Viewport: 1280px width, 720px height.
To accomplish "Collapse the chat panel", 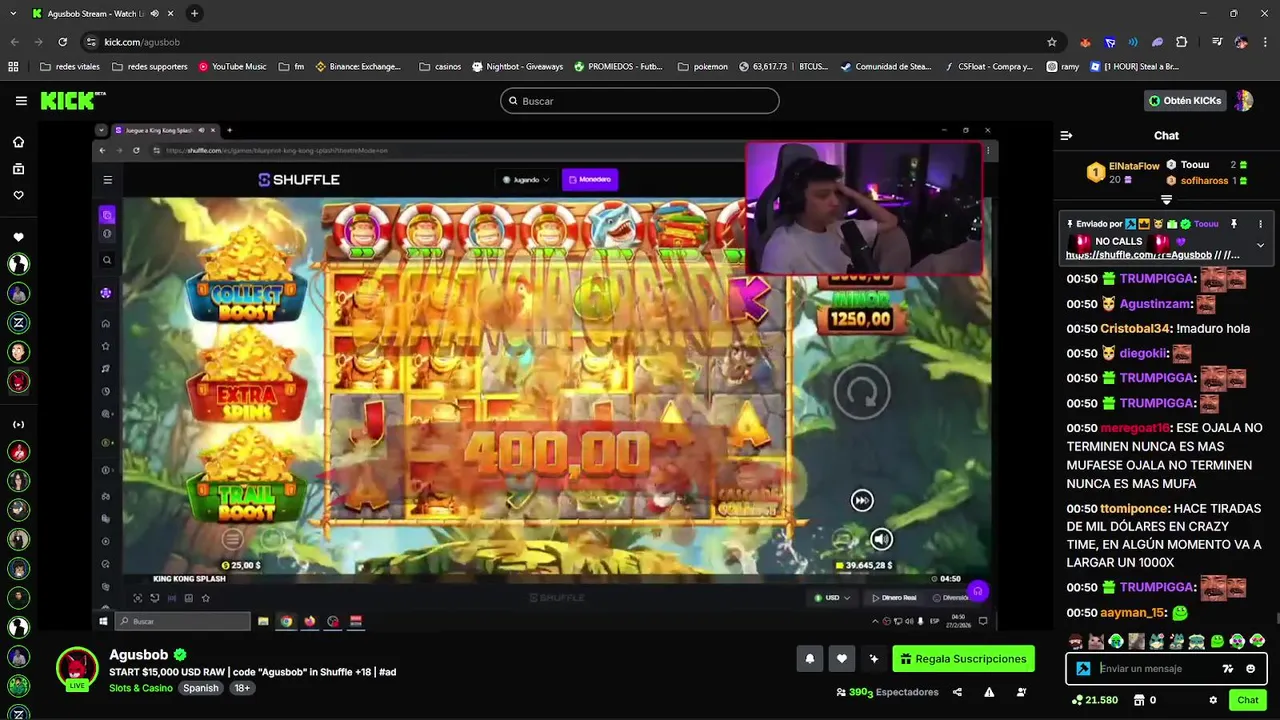I will click(x=1066, y=135).
